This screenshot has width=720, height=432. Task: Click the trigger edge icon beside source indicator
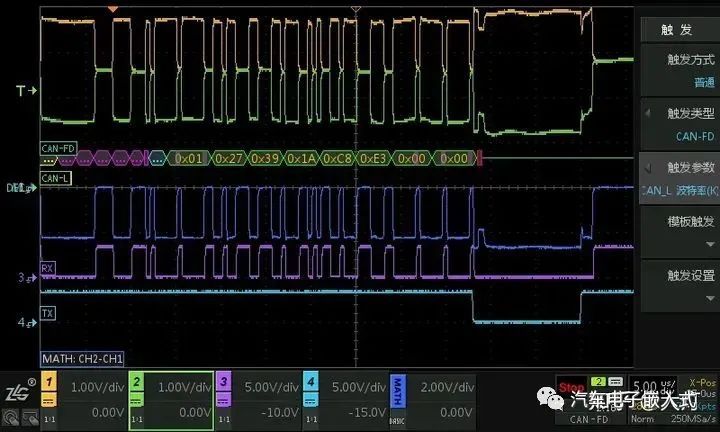(615, 382)
